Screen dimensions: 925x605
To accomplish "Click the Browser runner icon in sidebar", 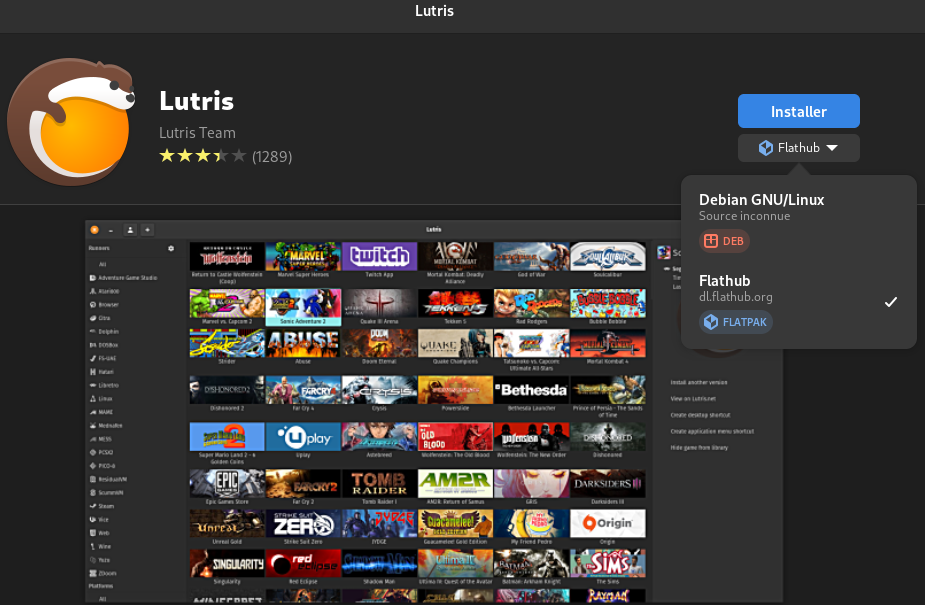I will [x=93, y=305].
